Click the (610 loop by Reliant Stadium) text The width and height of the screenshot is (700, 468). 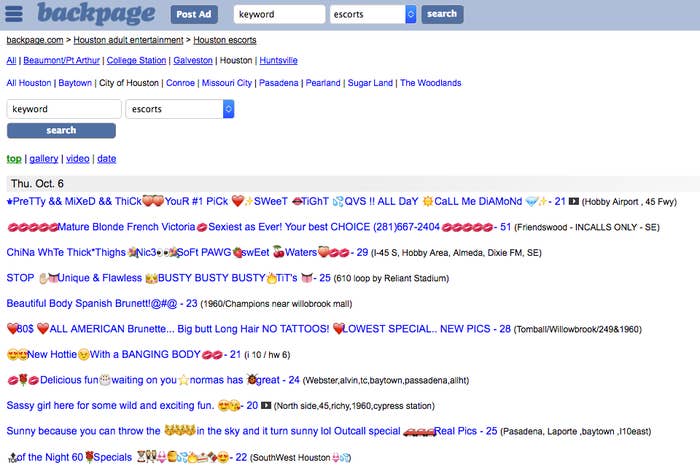pyautogui.click(x=391, y=279)
